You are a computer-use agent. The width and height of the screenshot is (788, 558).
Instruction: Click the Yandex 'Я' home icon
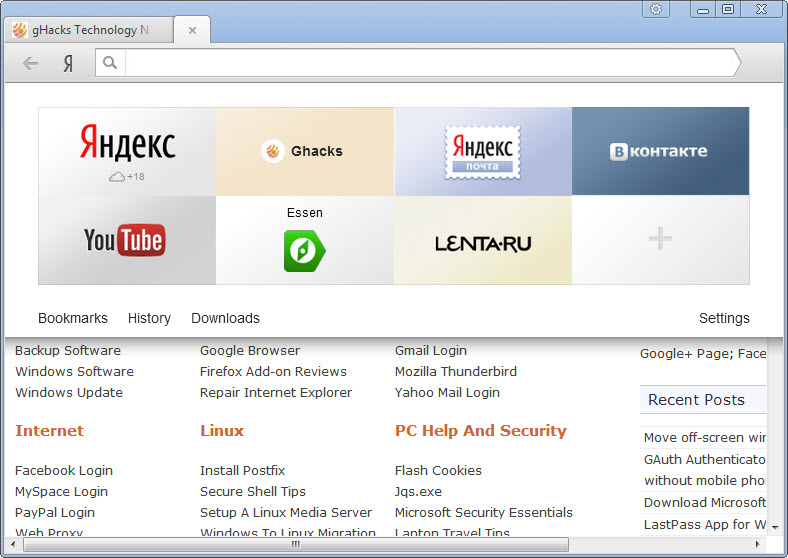[68, 63]
